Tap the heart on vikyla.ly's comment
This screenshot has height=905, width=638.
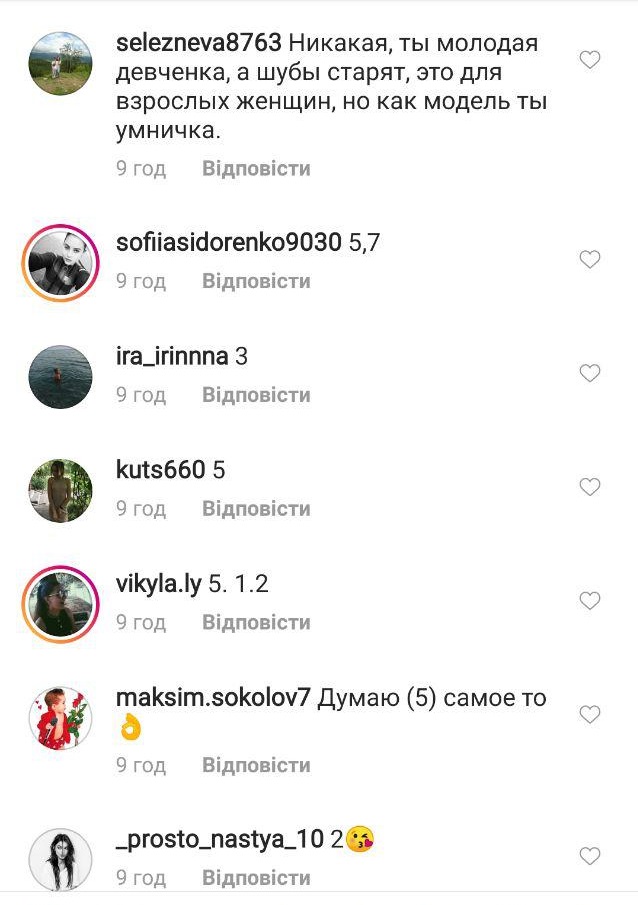click(x=590, y=600)
